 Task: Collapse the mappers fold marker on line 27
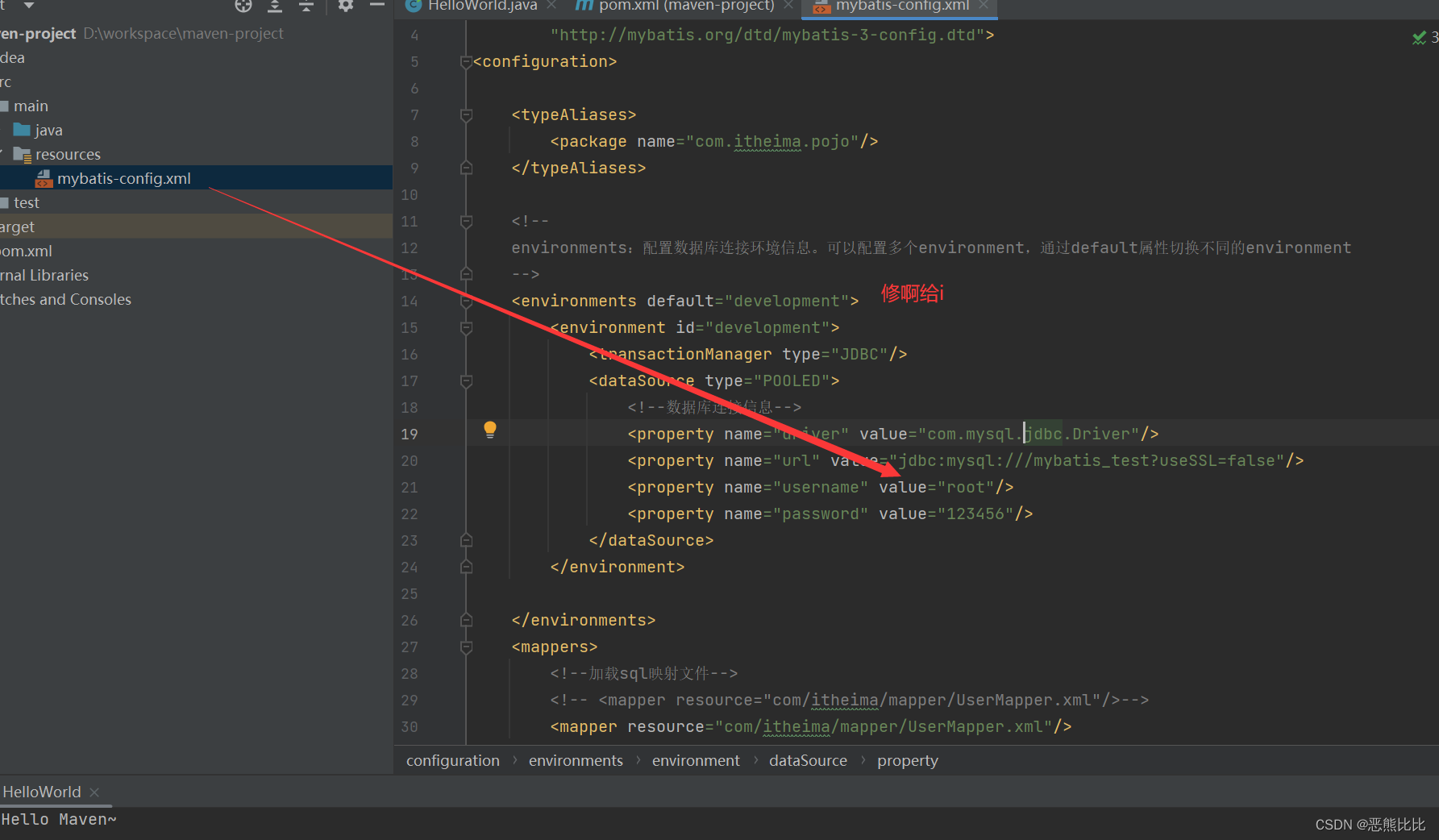466,647
